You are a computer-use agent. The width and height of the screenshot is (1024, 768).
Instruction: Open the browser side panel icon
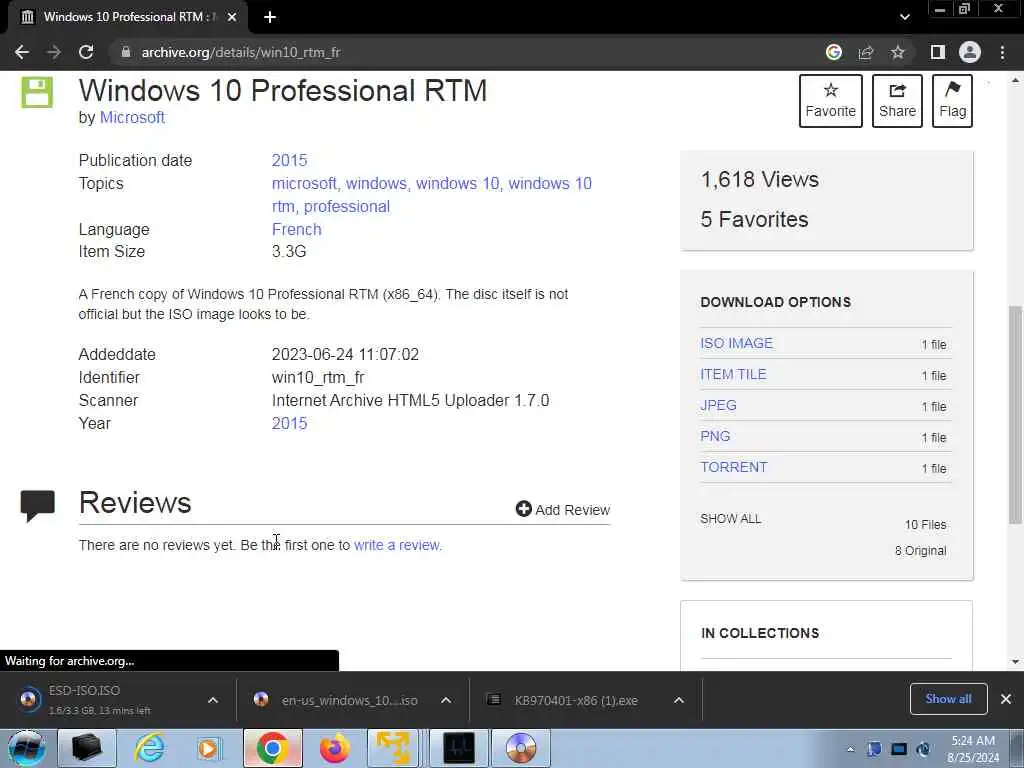coord(938,52)
